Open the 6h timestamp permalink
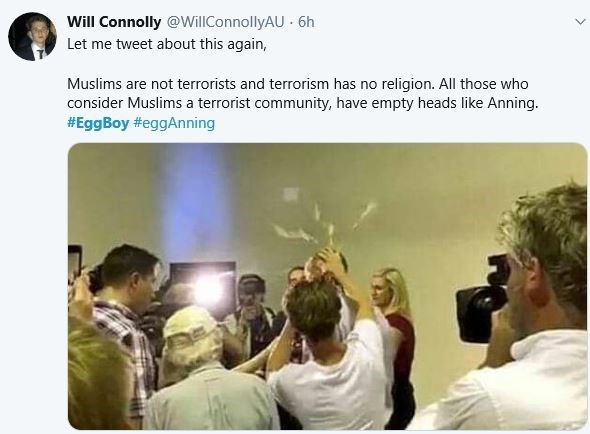 (x=306, y=22)
